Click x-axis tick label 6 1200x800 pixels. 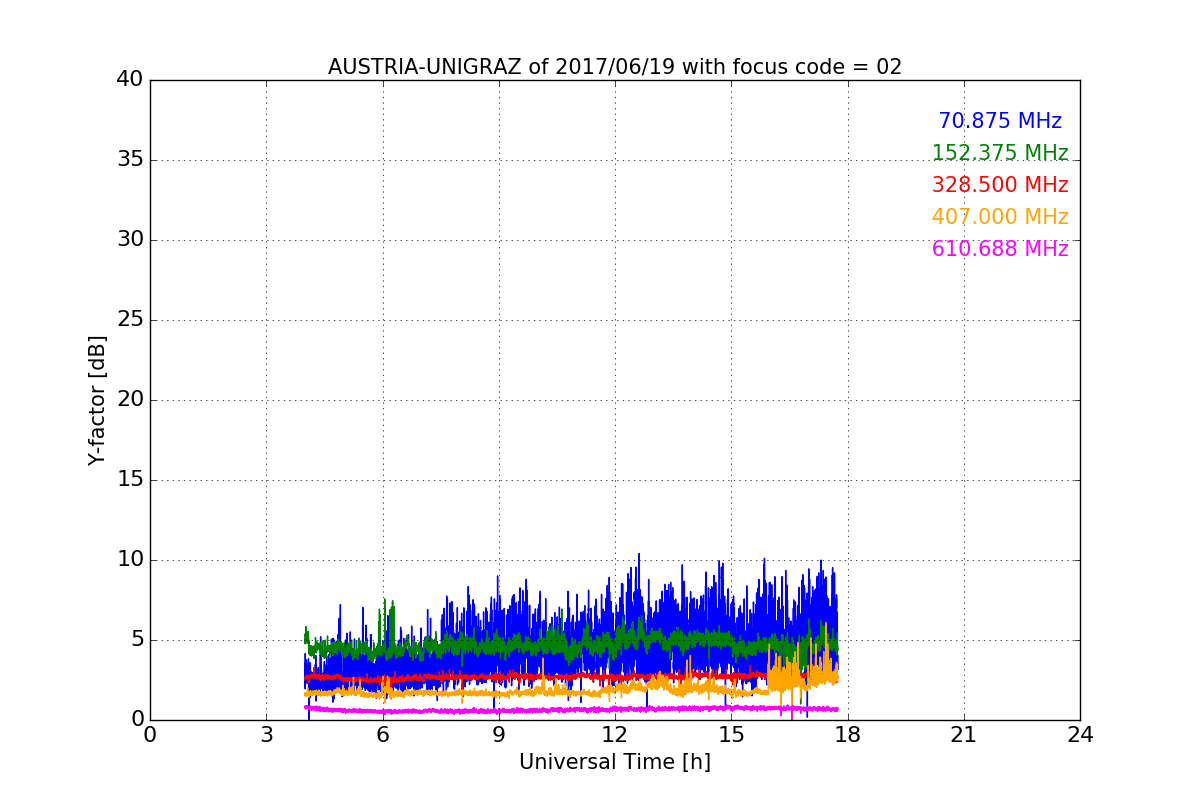point(382,735)
